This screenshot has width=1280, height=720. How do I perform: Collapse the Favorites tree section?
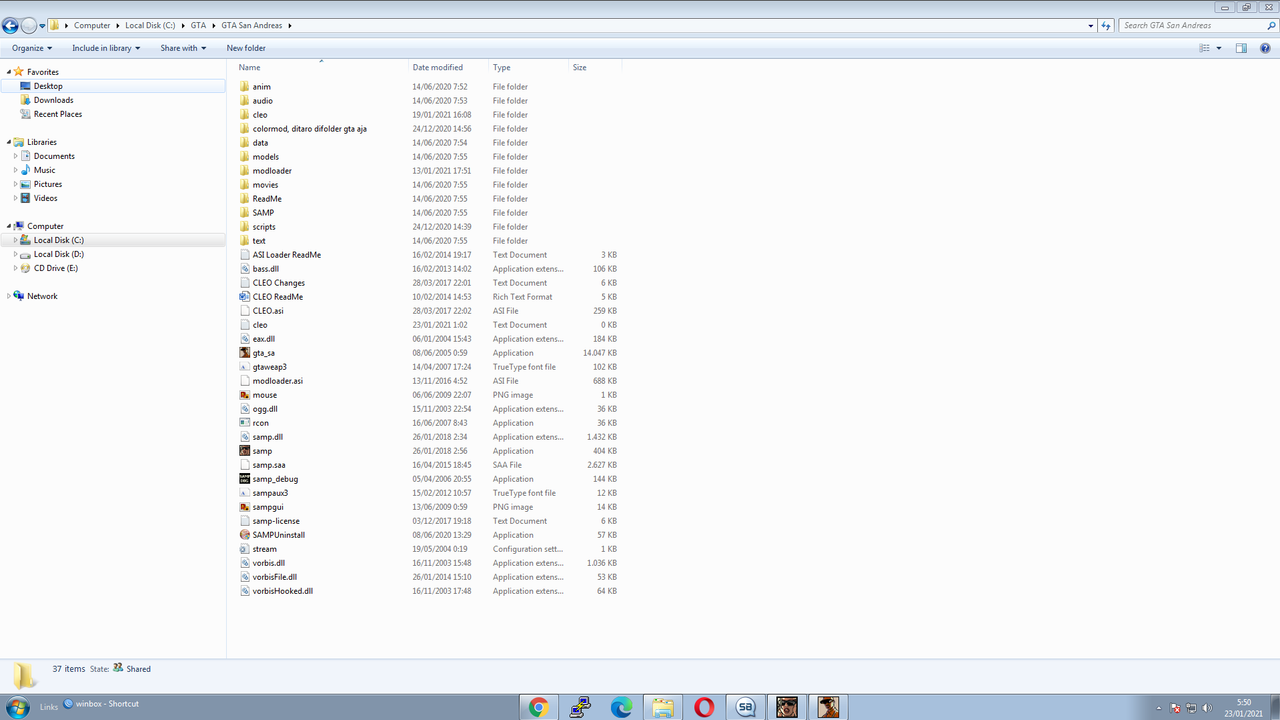[x=9, y=72]
